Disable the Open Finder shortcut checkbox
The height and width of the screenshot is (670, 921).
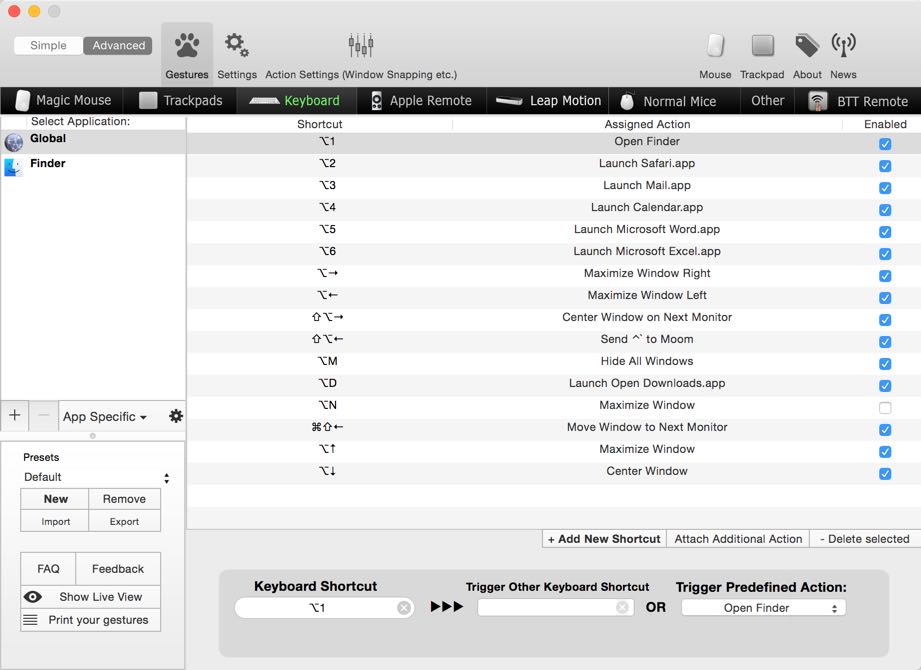pos(885,144)
